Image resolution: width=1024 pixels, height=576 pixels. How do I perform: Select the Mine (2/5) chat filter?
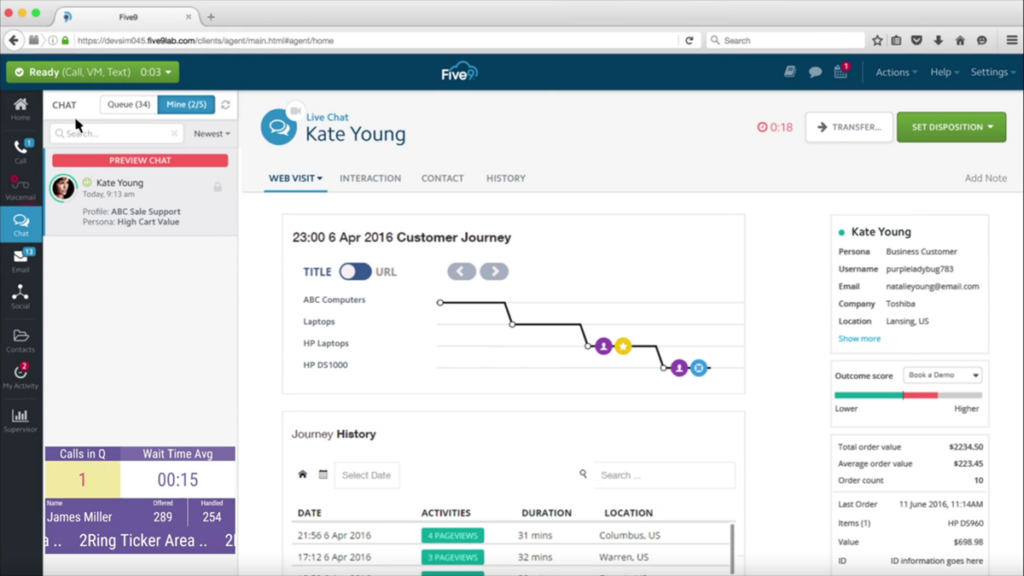click(x=186, y=105)
